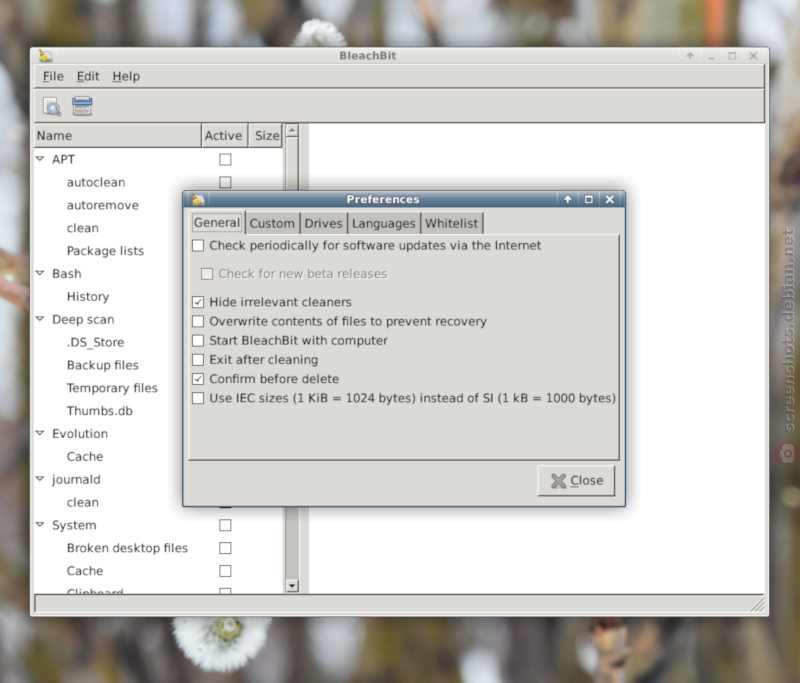The image size is (800, 683).
Task: Collapse the Evolution tree group
Action: click(x=40, y=434)
